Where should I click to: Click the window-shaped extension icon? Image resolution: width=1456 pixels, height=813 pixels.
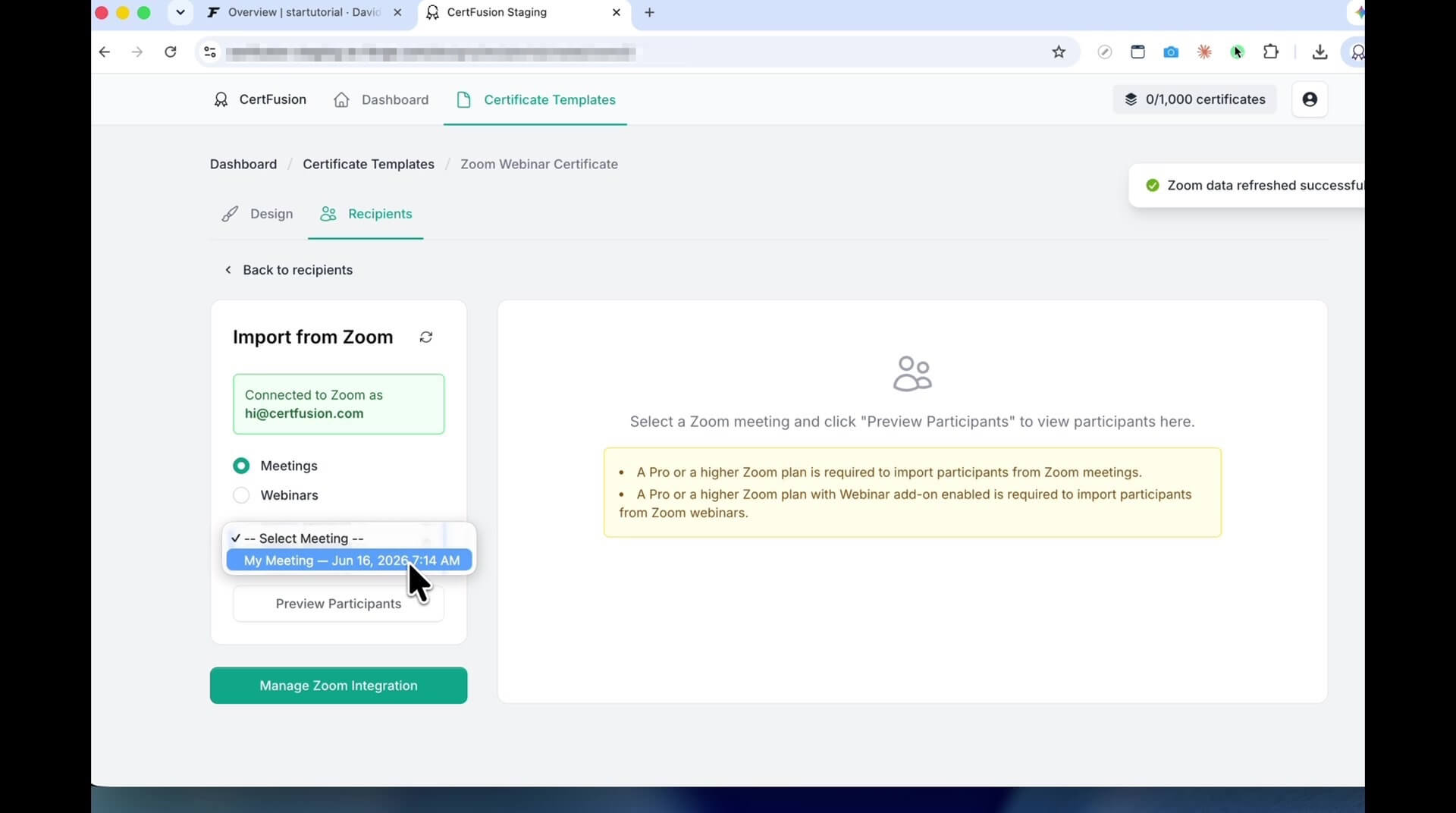coord(1137,52)
